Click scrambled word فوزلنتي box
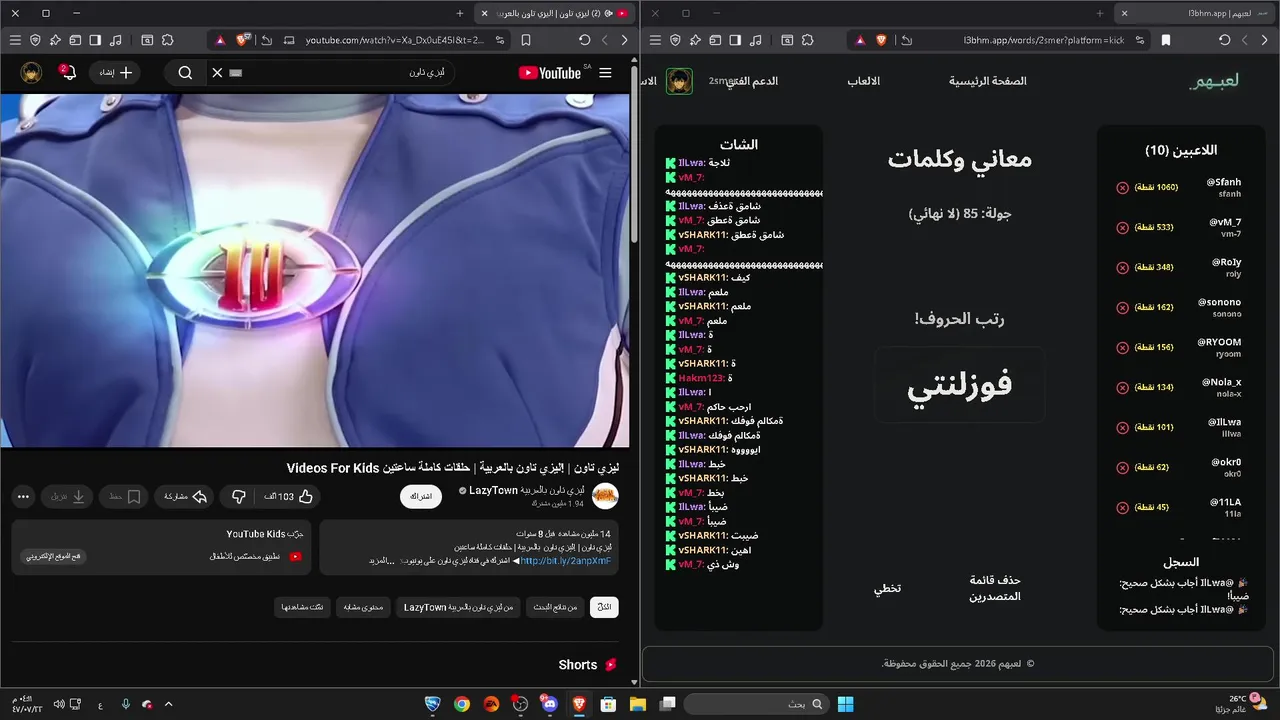The image size is (1280, 720). pyautogui.click(x=960, y=385)
